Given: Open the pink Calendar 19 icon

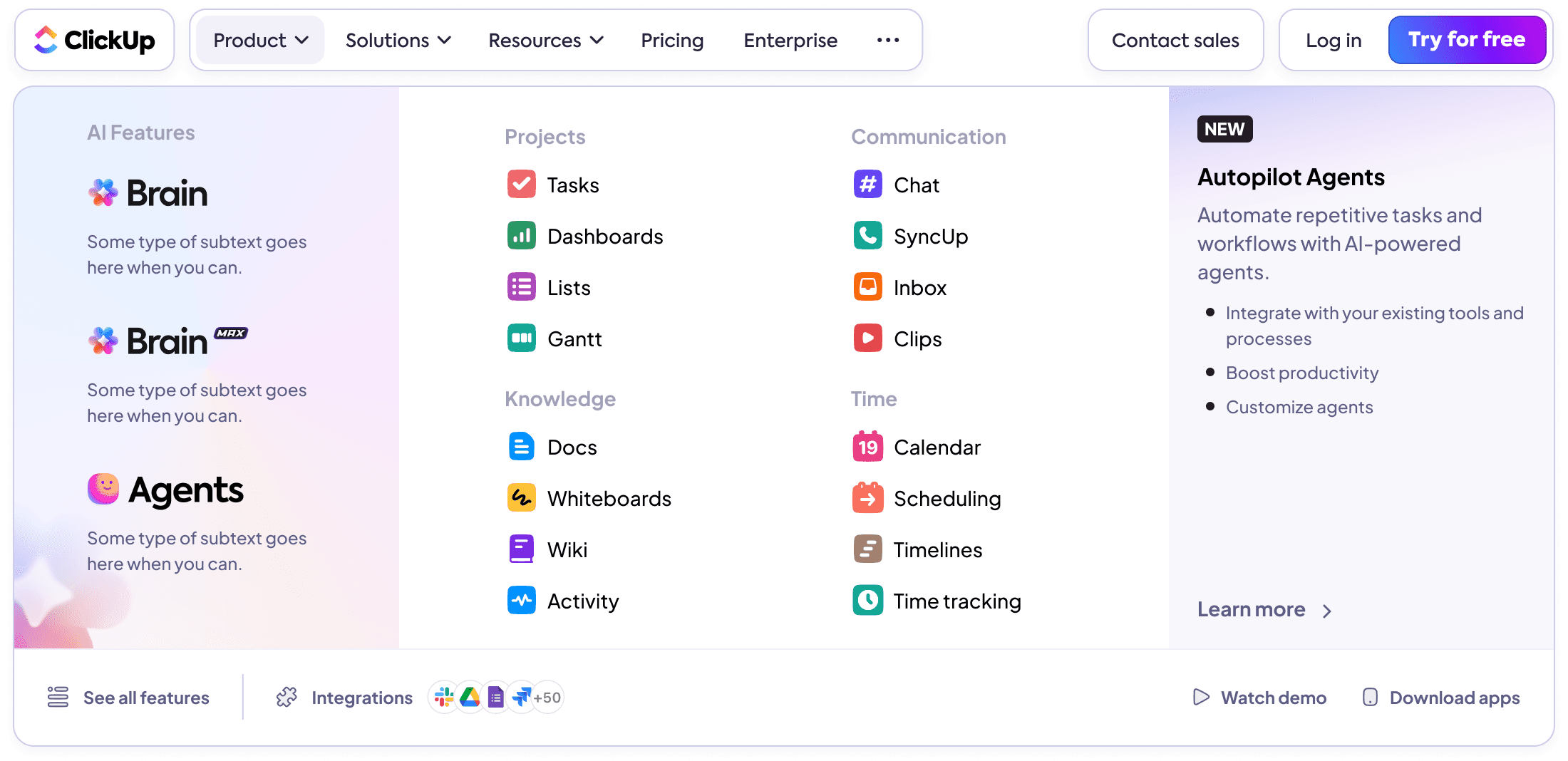Looking at the screenshot, I should (x=868, y=447).
